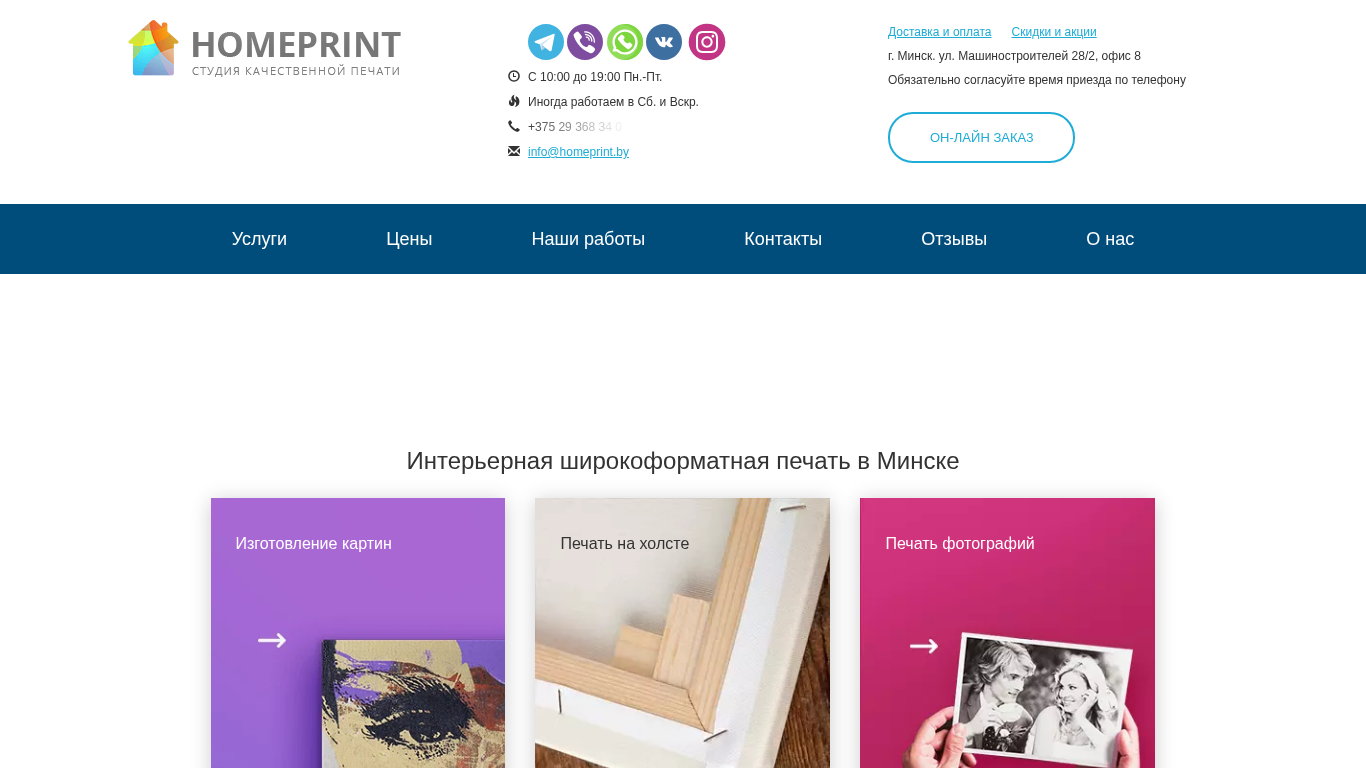The width and height of the screenshot is (1366, 768).
Task: Select Отзывы in navigation bar
Action: coord(954,239)
